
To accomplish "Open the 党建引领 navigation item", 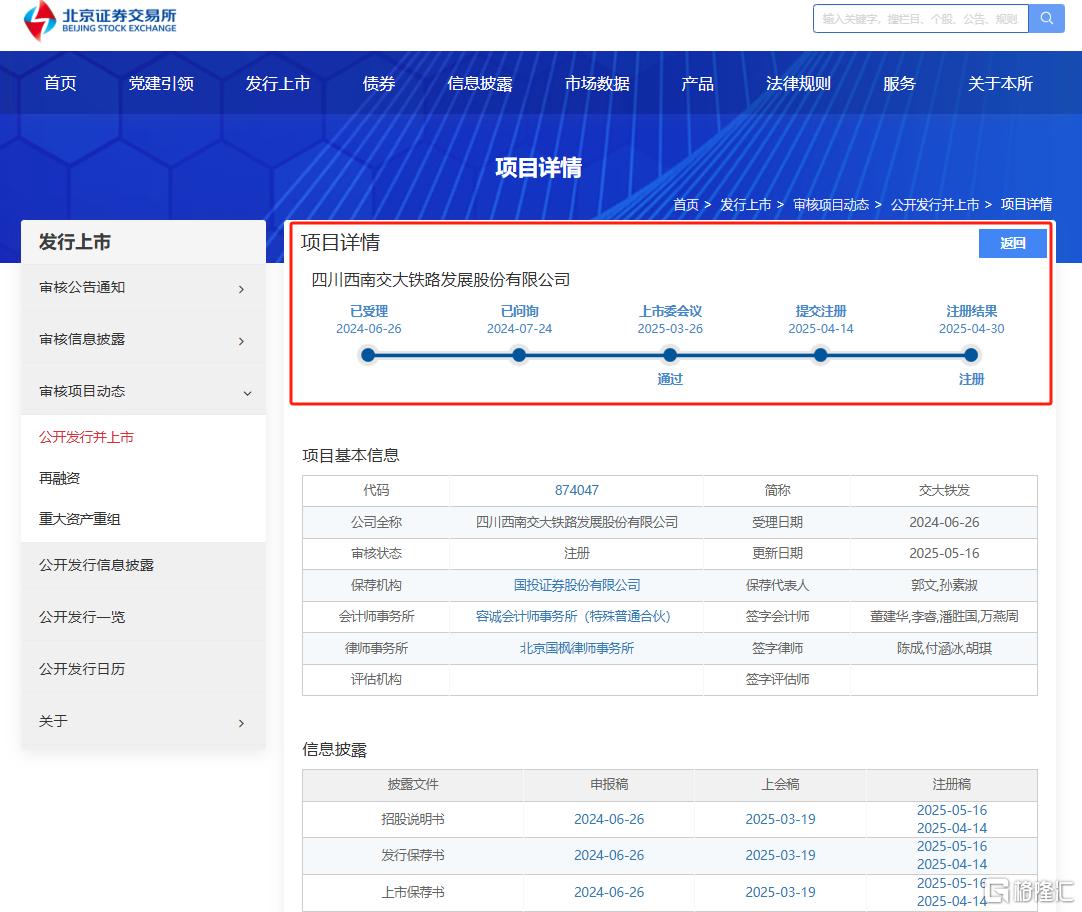I will point(161,83).
